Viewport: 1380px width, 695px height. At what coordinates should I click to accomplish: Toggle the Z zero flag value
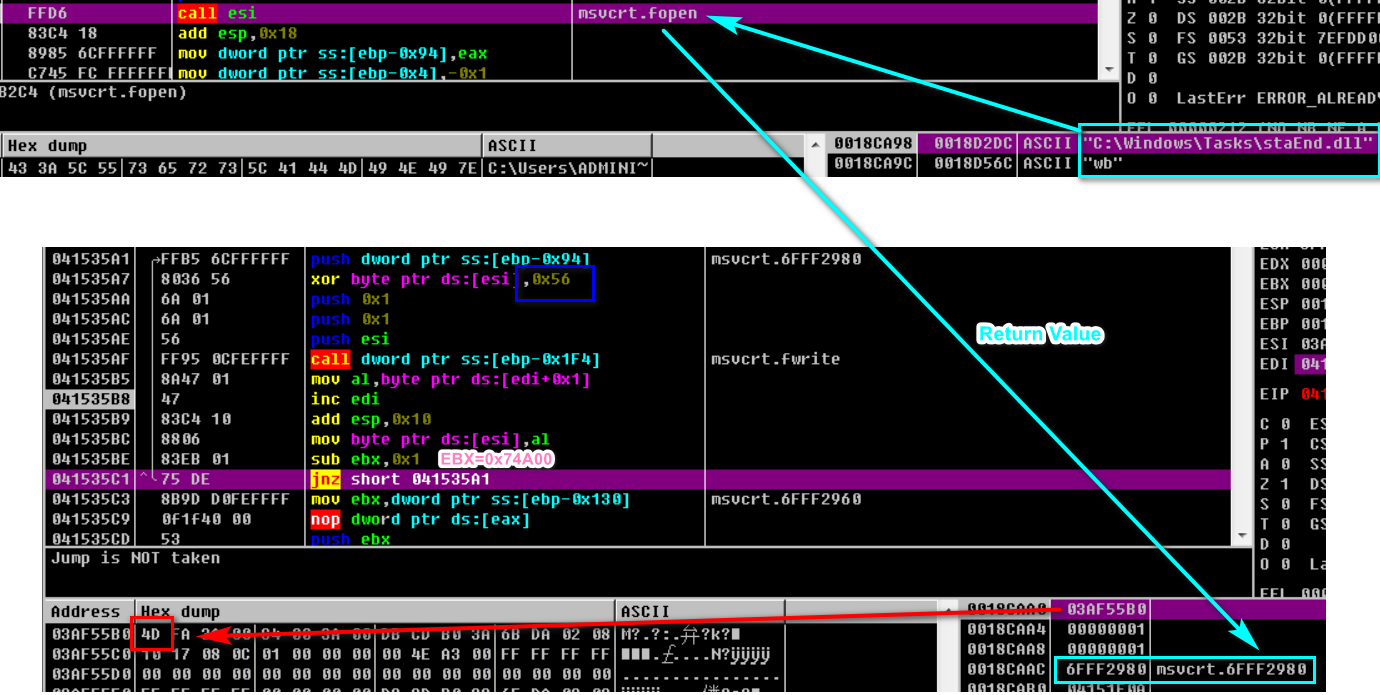pyautogui.click(x=1285, y=484)
